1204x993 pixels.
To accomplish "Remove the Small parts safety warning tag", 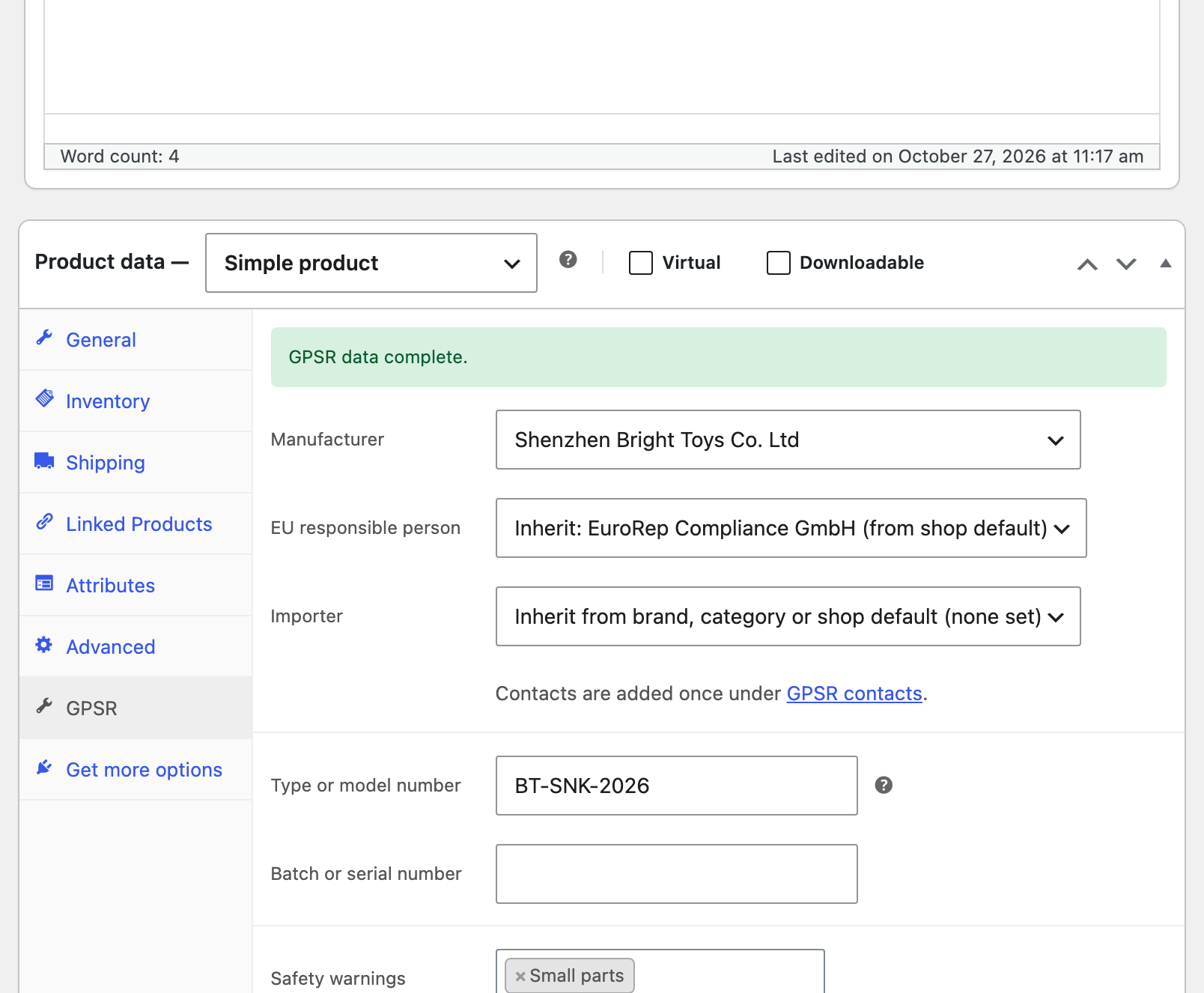I will pyautogui.click(x=520, y=977).
